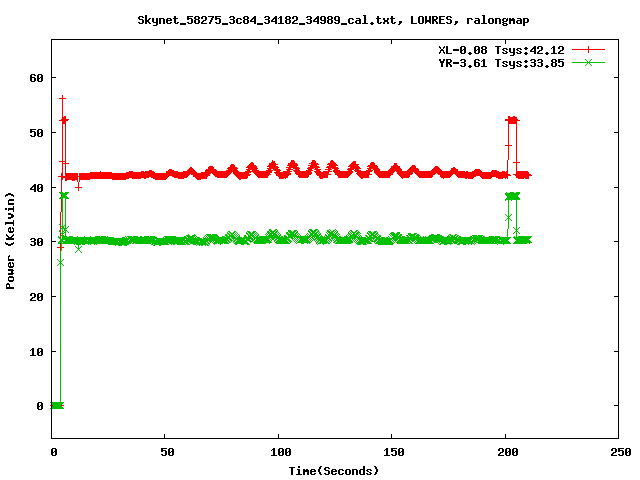The width and height of the screenshot is (640, 480).
Task: Click the green zero-power points at the plot origin
Action: click(56, 405)
